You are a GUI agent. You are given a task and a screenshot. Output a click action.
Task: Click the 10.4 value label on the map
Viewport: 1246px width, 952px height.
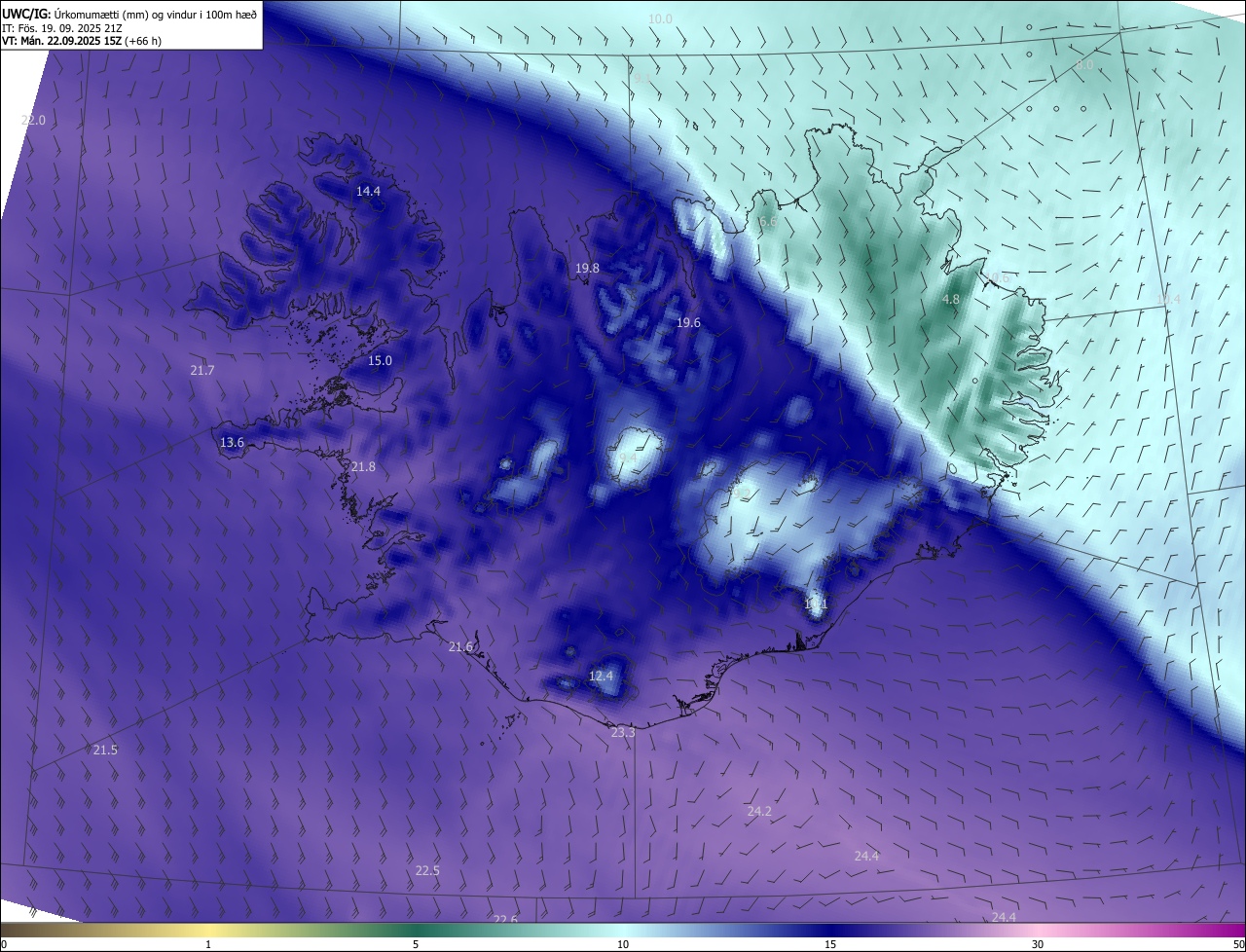[1168, 300]
